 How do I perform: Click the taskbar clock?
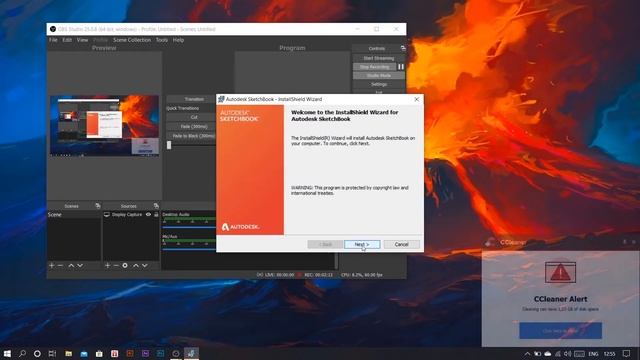[x=609, y=354]
